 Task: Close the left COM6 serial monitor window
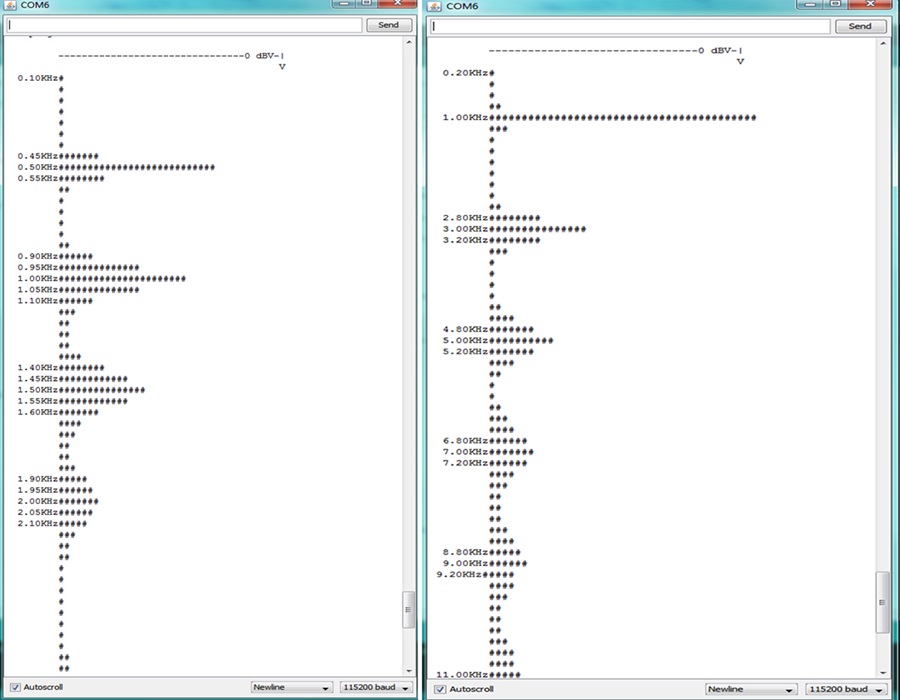397,3
